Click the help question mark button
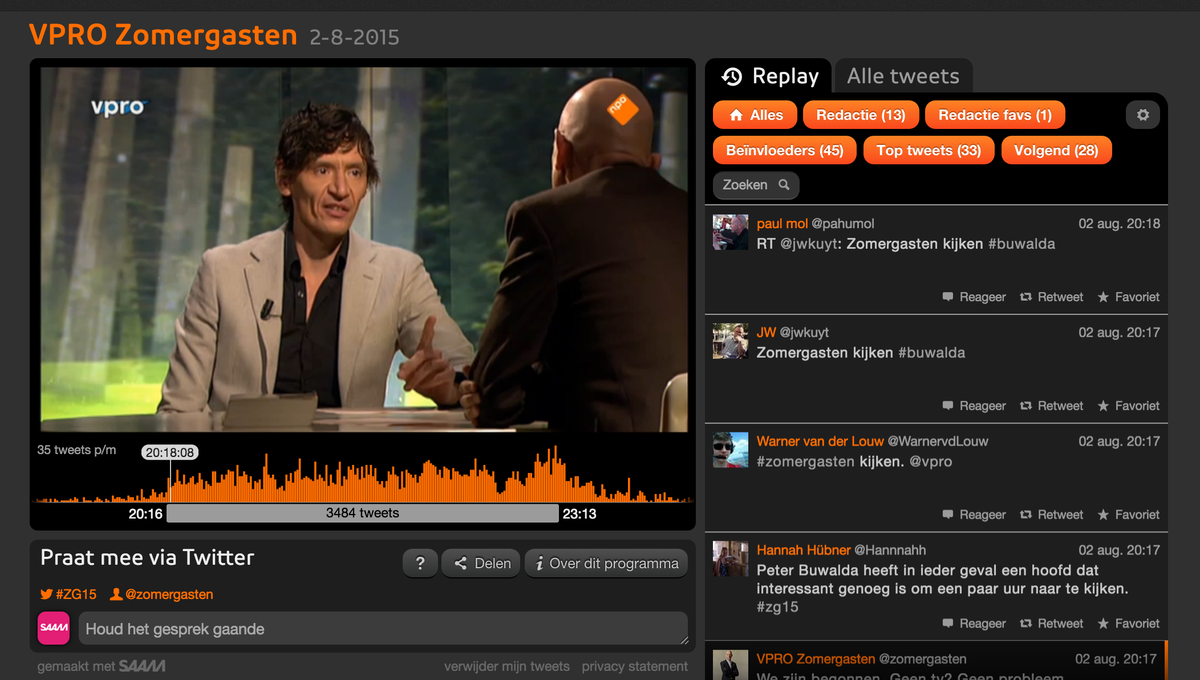 [x=420, y=563]
